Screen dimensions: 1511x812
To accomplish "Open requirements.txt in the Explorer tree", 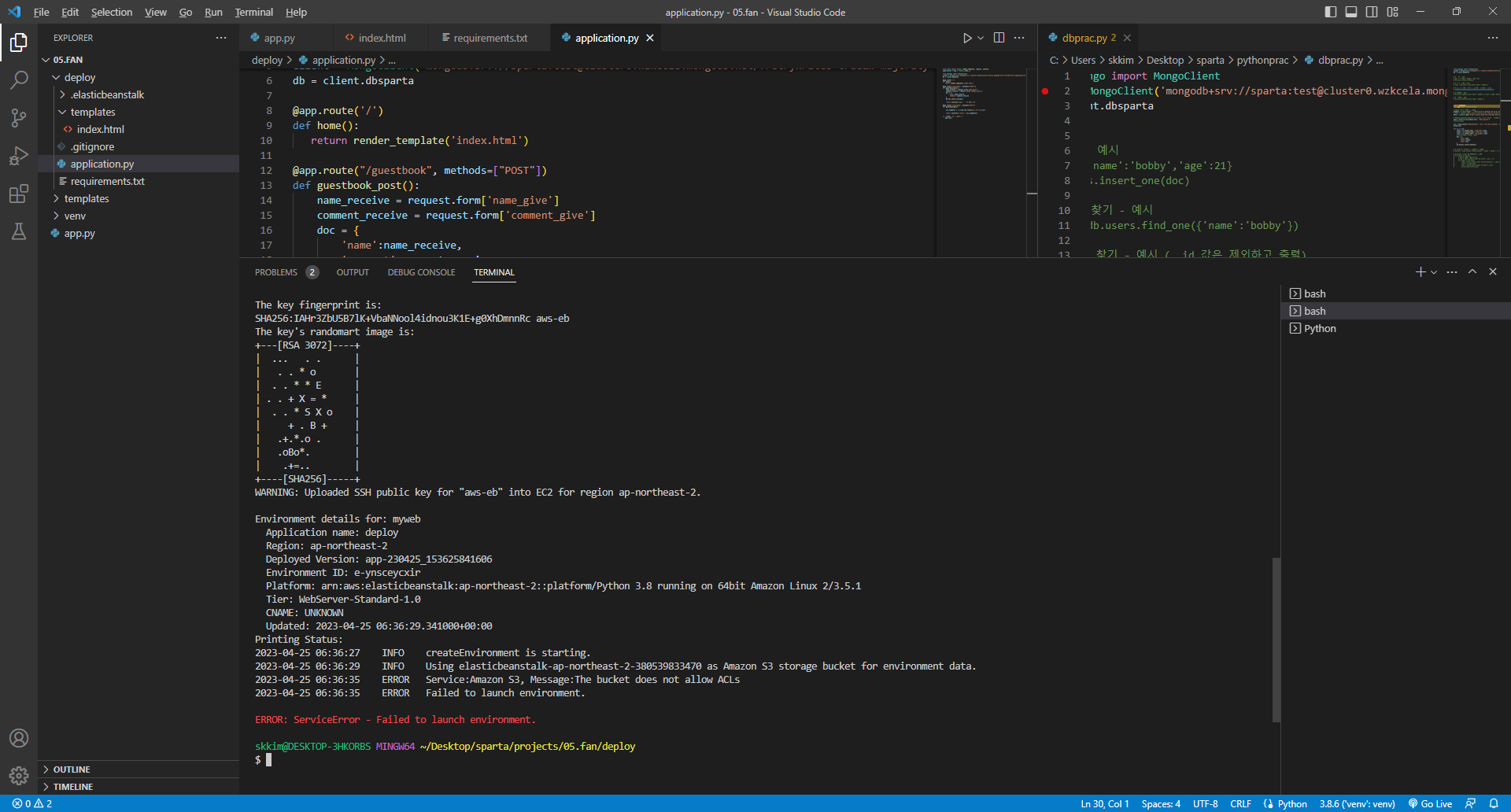I will coord(139,181).
